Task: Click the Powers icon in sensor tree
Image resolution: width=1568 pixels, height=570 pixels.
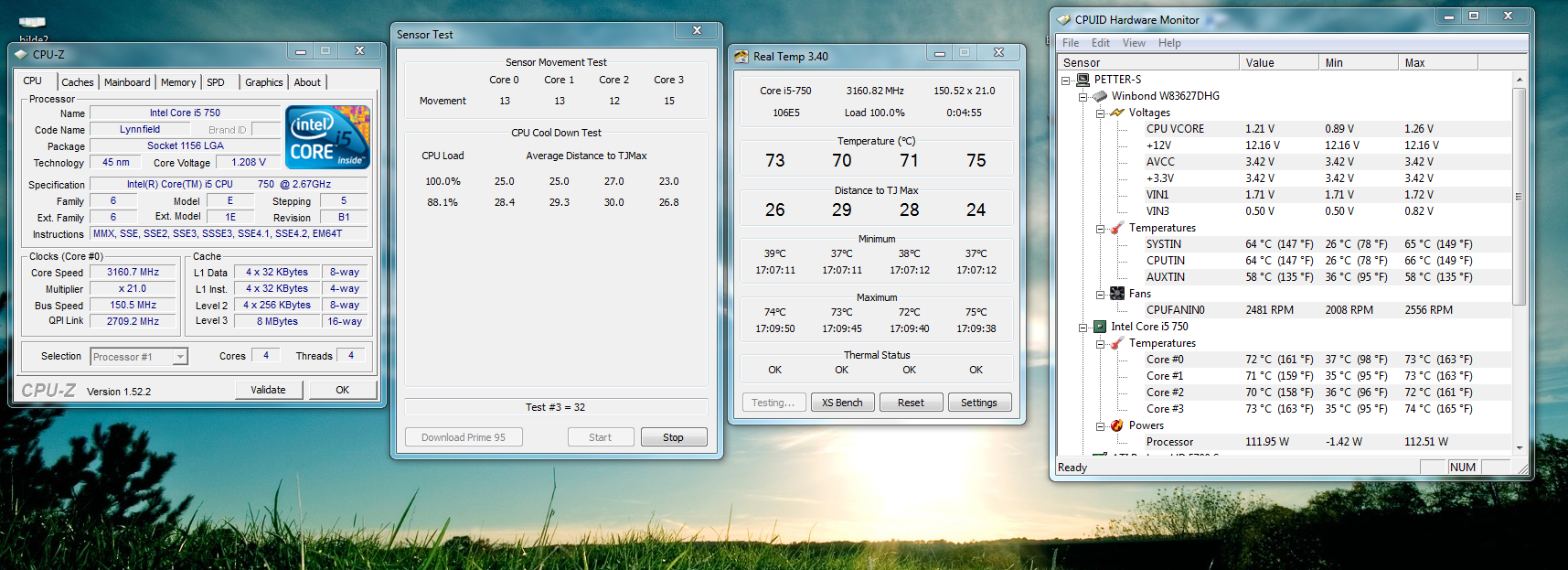Action: 1116,425
